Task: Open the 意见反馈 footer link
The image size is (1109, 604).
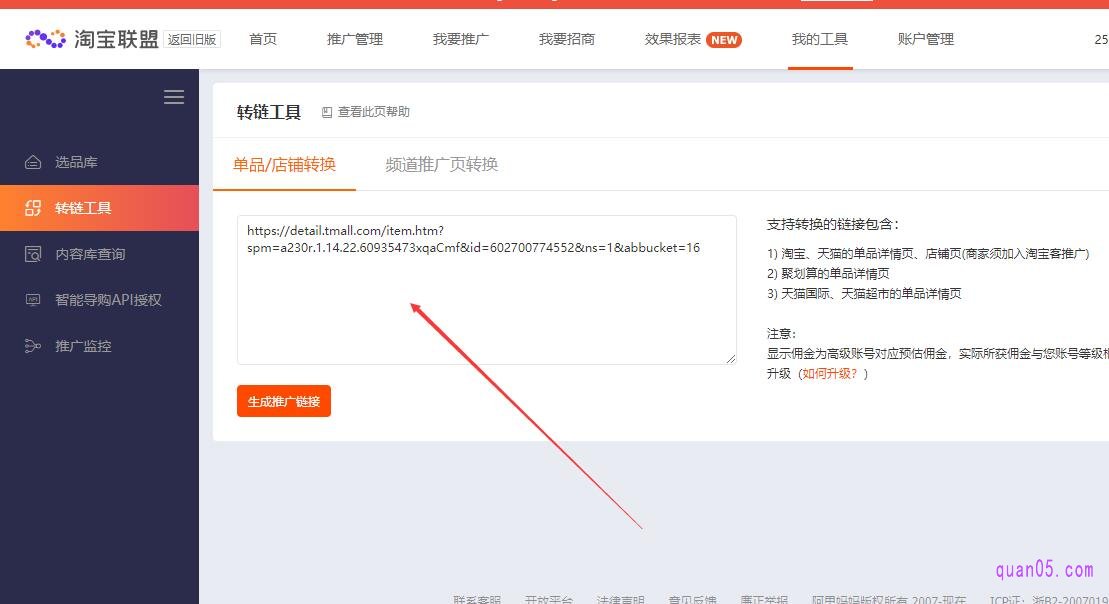Action: [692, 599]
